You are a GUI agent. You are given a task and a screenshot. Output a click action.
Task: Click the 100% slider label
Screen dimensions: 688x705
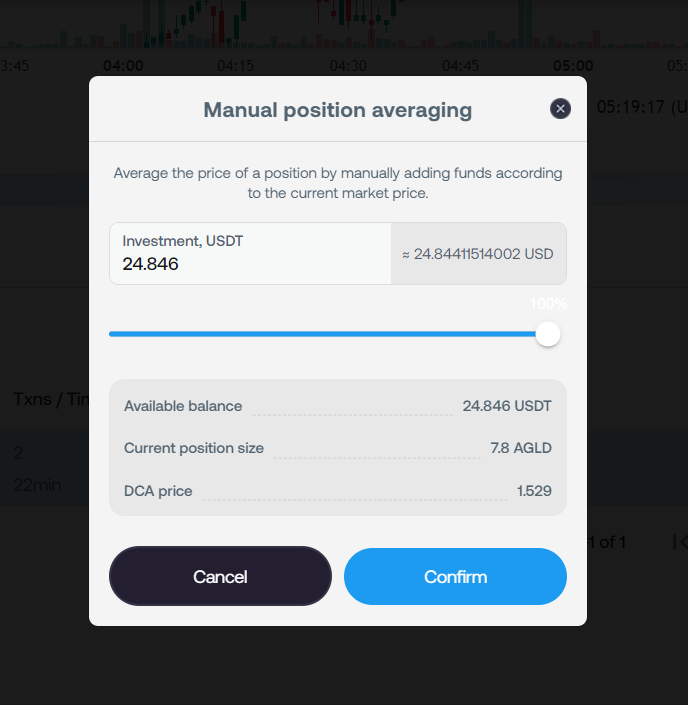548,304
